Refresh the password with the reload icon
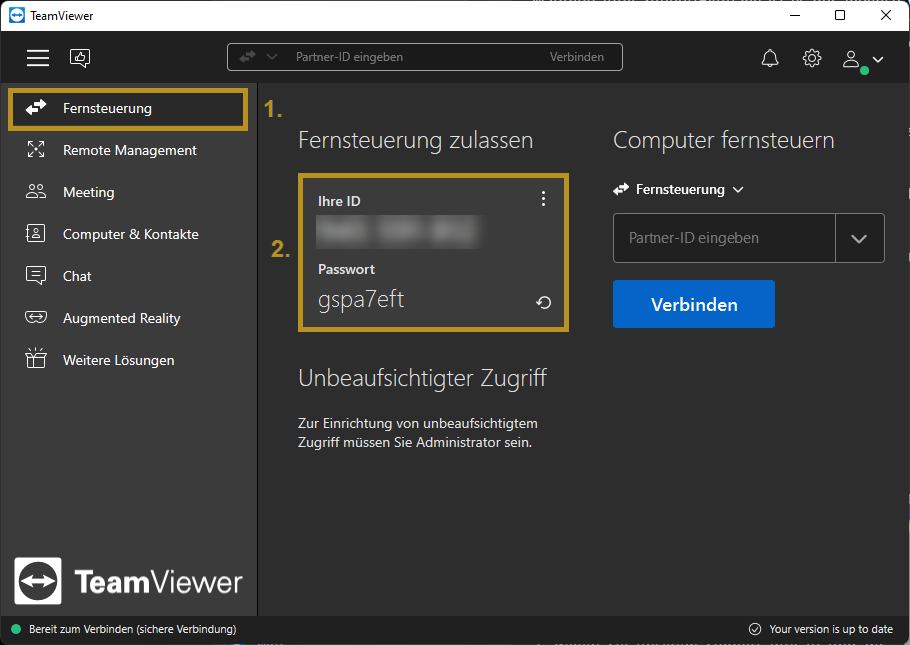Viewport: 910px width, 645px height. tap(543, 302)
